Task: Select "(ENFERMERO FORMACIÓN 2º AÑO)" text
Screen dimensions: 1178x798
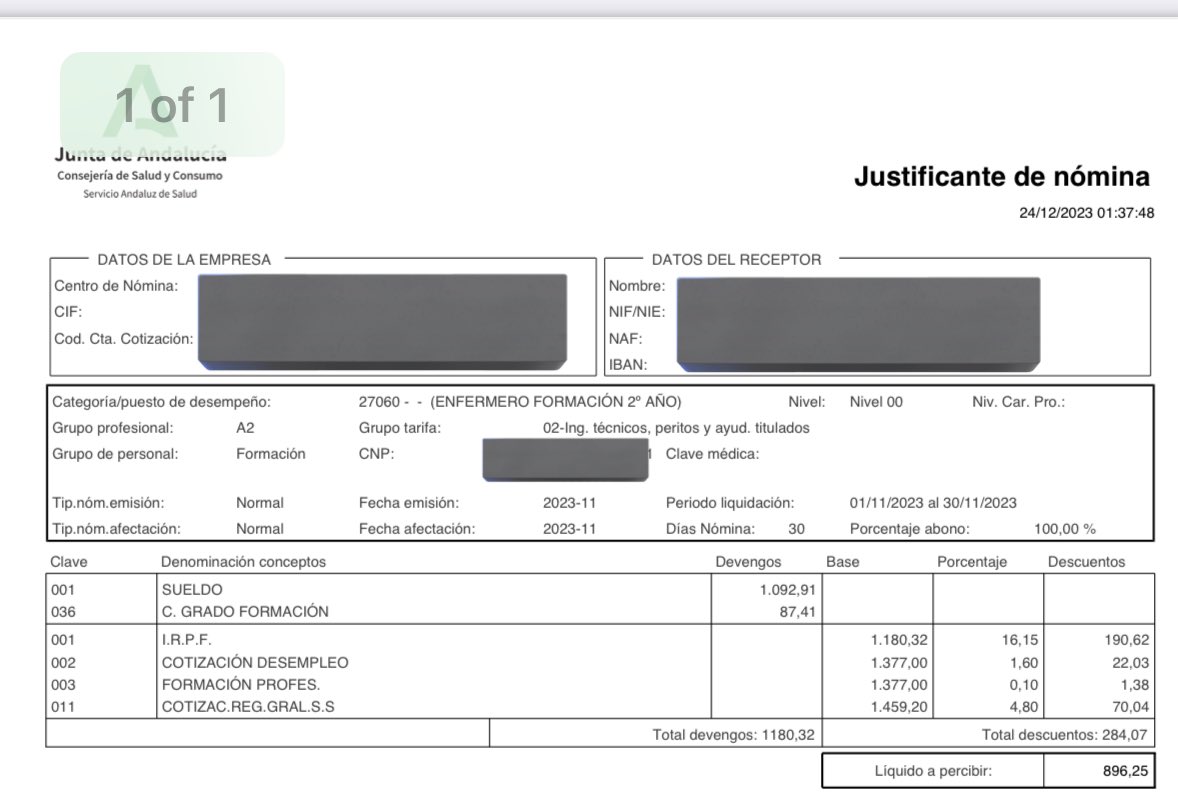Action: 556,402
